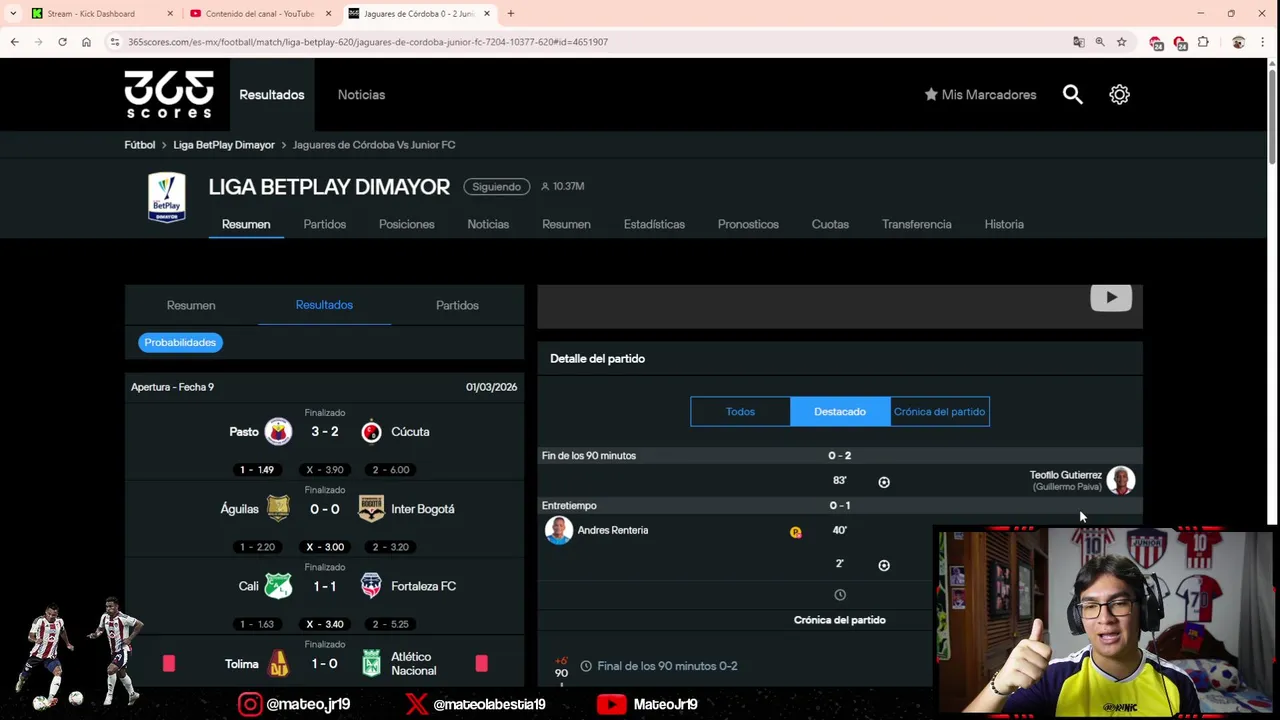Image resolution: width=1280 pixels, height=720 pixels.
Task: Click the Tolima team crest
Action: (x=278, y=663)
